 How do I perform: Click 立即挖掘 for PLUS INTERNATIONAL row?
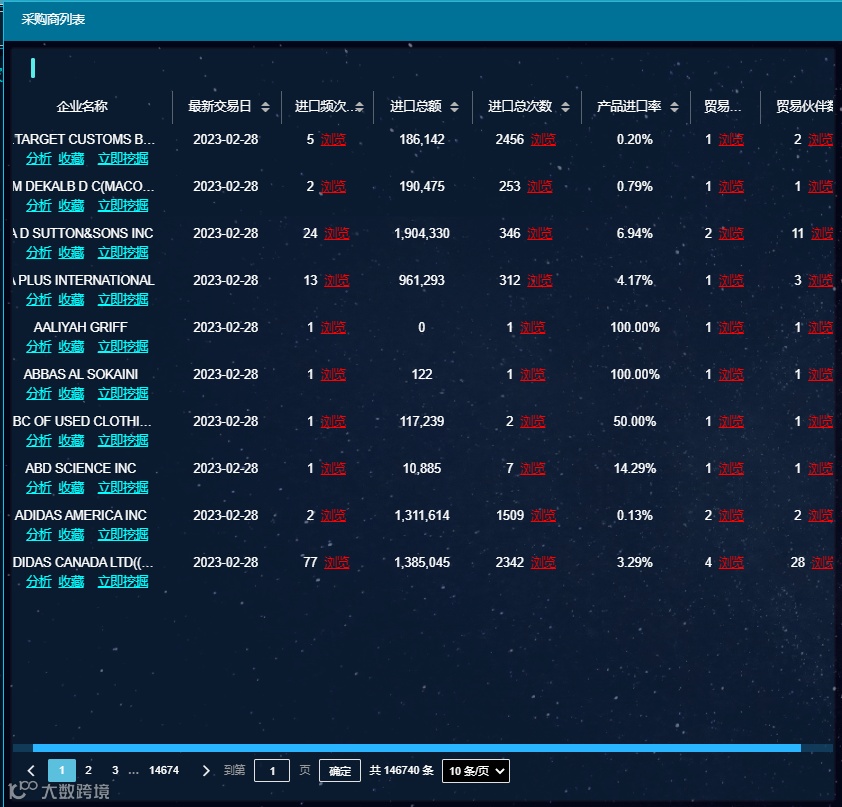(123, 300)
